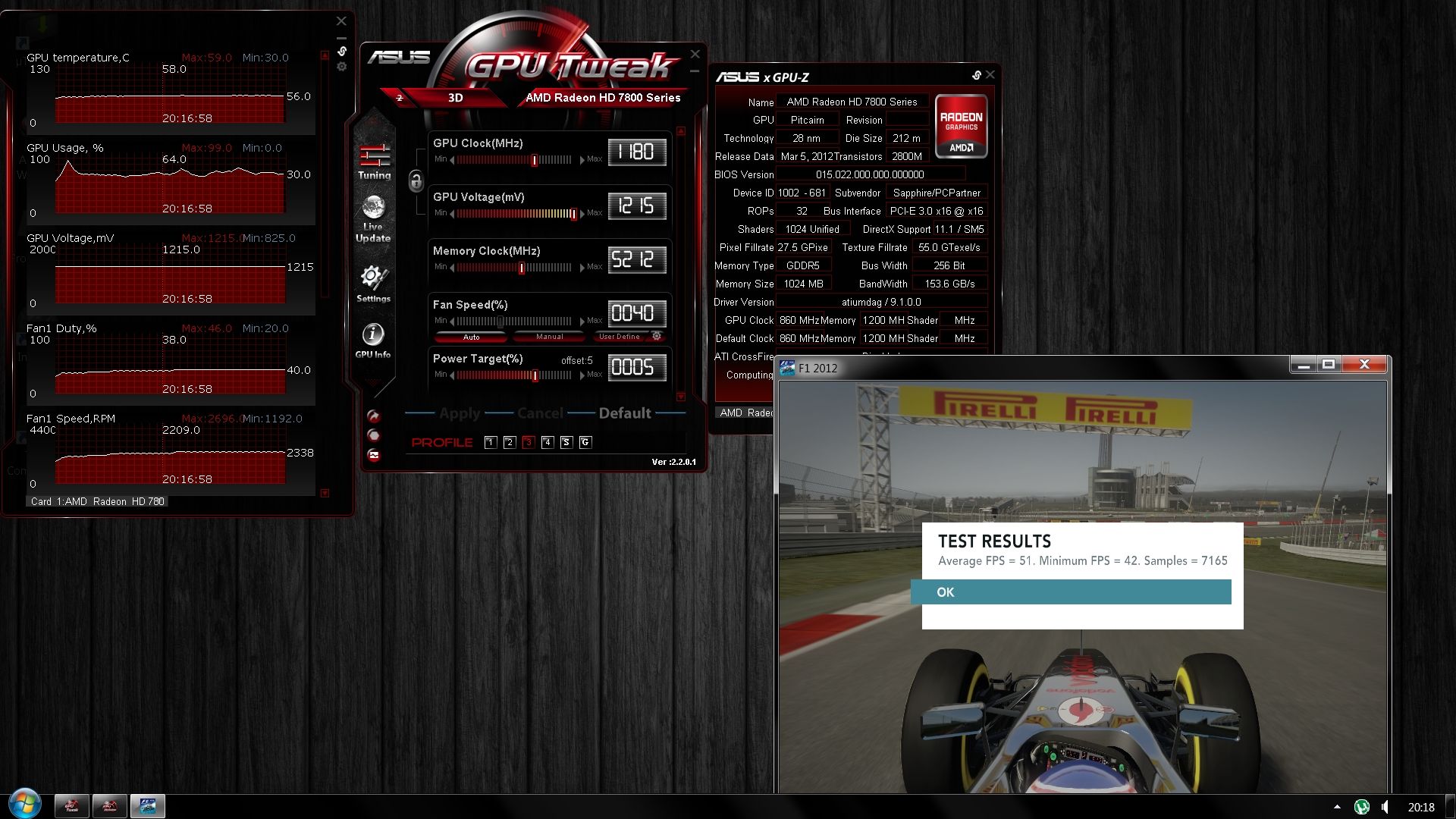Select the S profile button
The image size is (1456, 819).
coord(566,442)
